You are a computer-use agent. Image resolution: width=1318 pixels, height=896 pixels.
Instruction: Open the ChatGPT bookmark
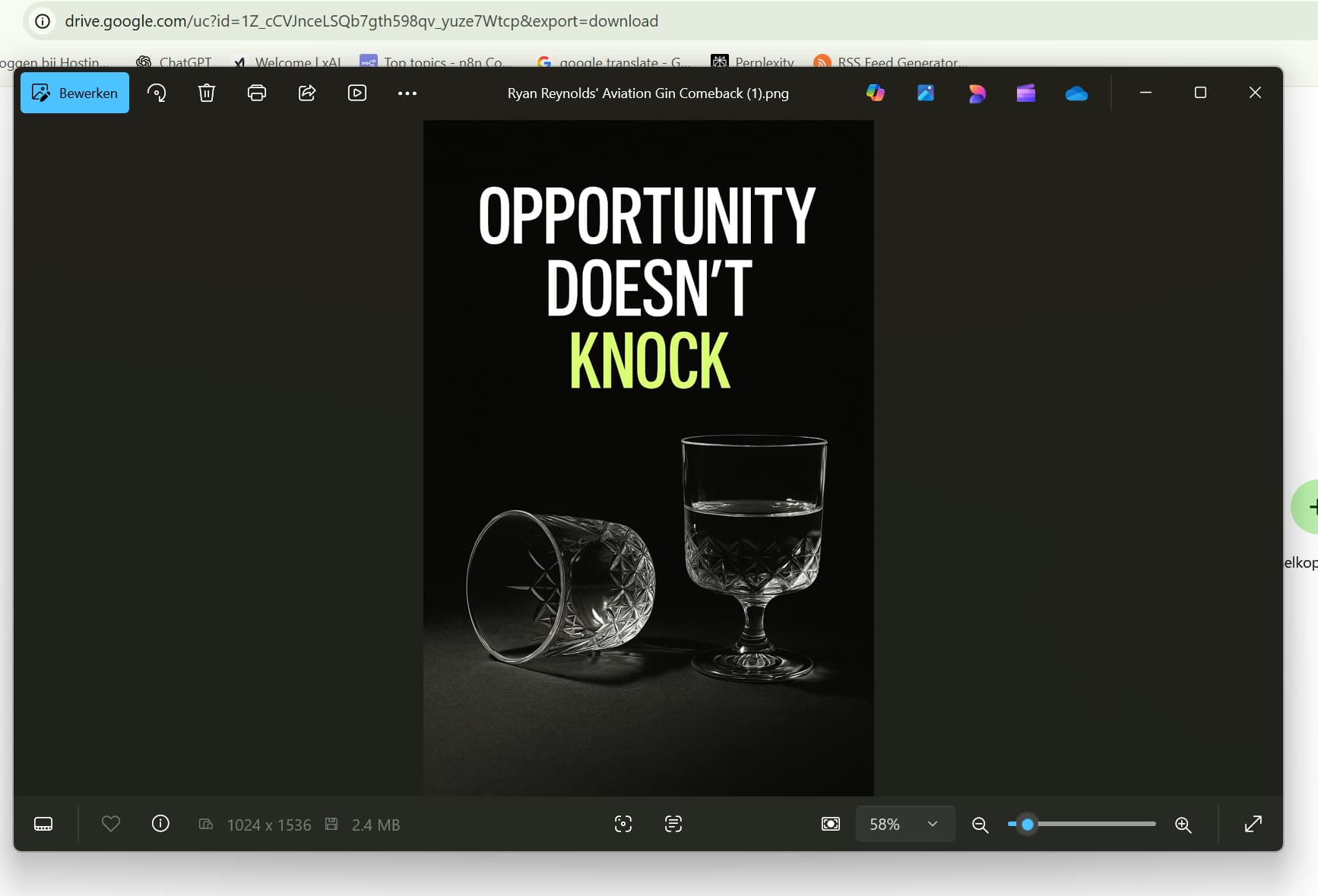174,62
